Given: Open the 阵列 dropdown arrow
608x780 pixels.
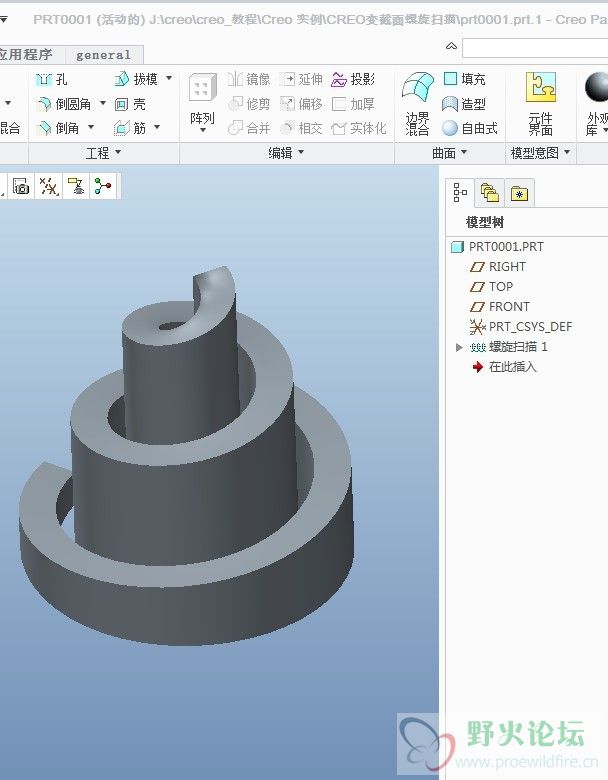Looking at the screenshot, I should (203, 130).
